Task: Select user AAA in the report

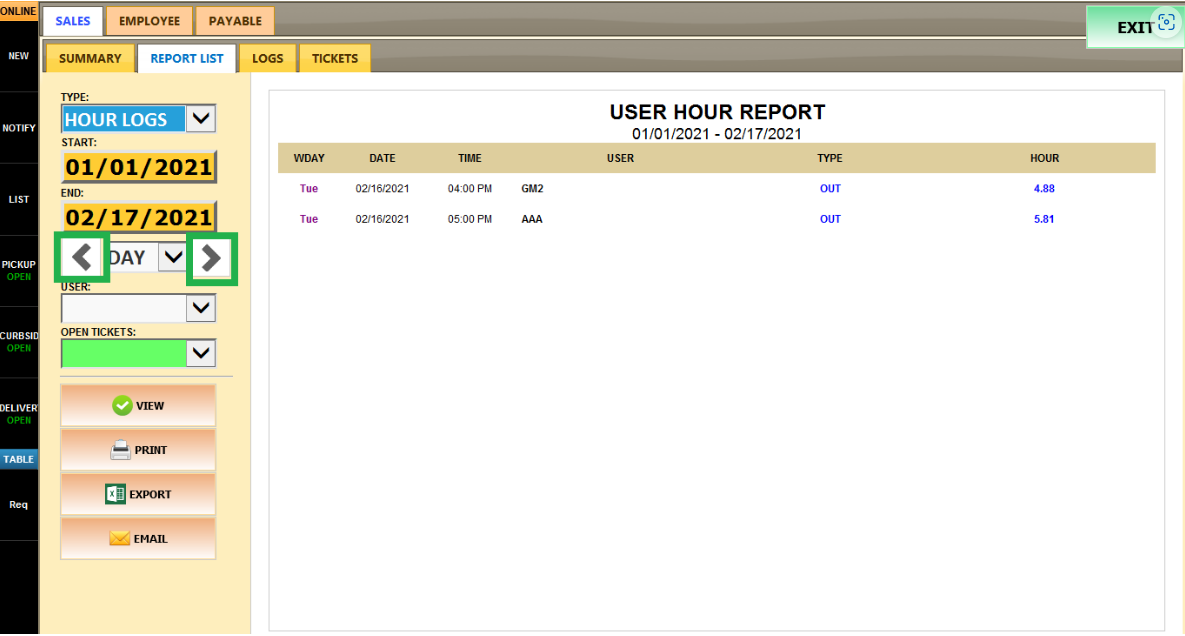Action: click(x=532, y=219)
